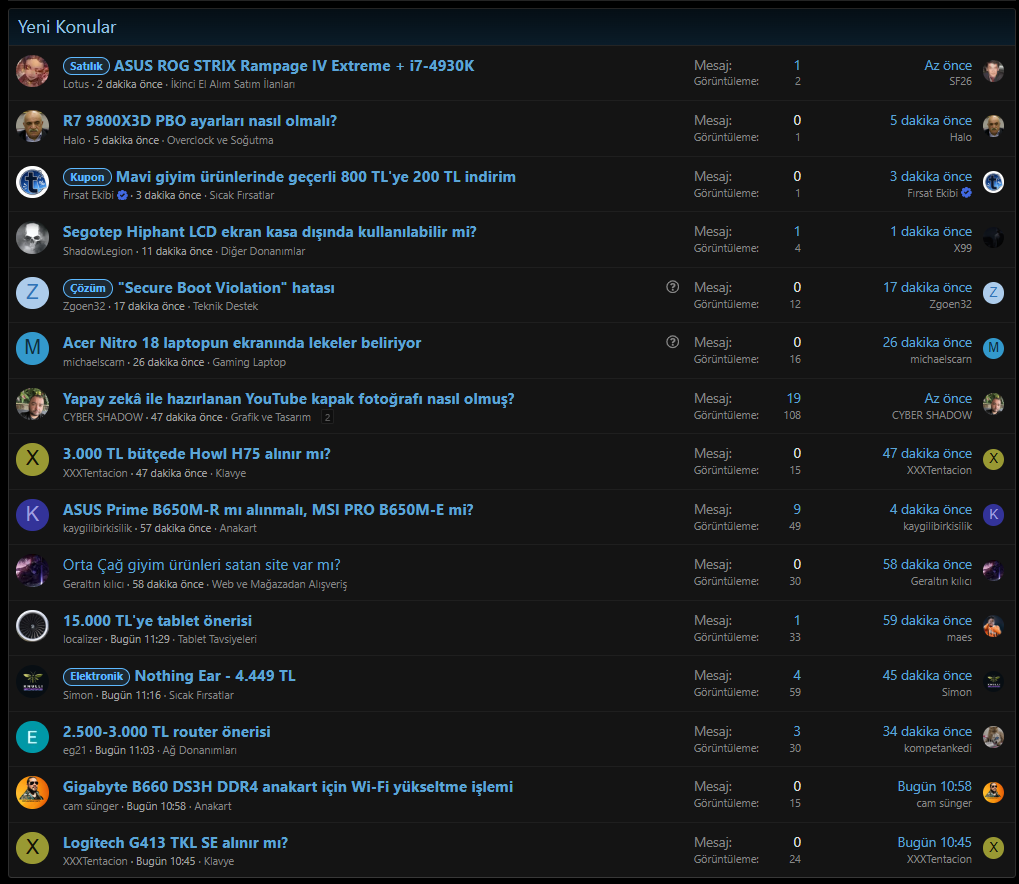Jump to latest post at 45 dakika önce
Screen dimensions: 1019x884
click(927, 676)
